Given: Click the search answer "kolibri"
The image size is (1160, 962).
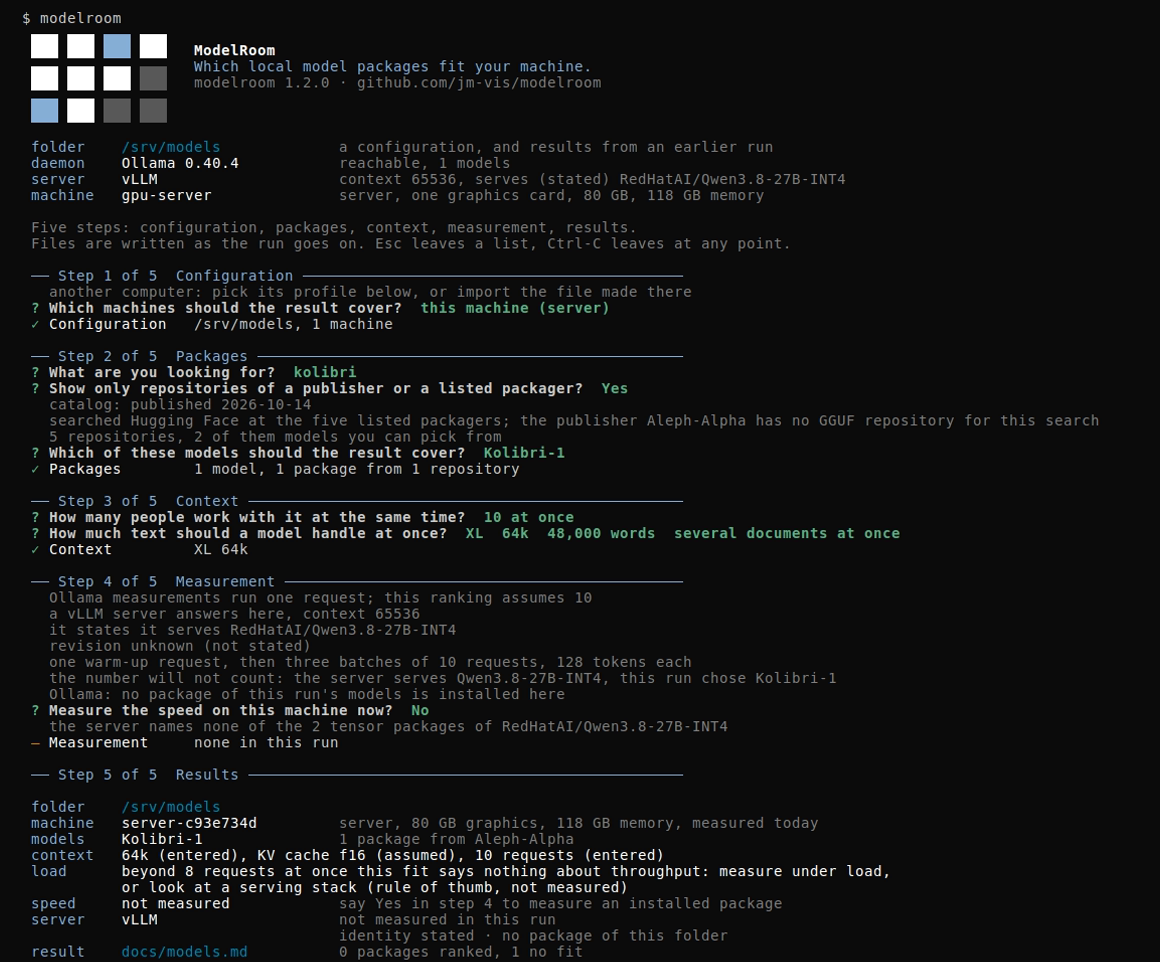Looking at the screenshot, I should coord(325,372).
